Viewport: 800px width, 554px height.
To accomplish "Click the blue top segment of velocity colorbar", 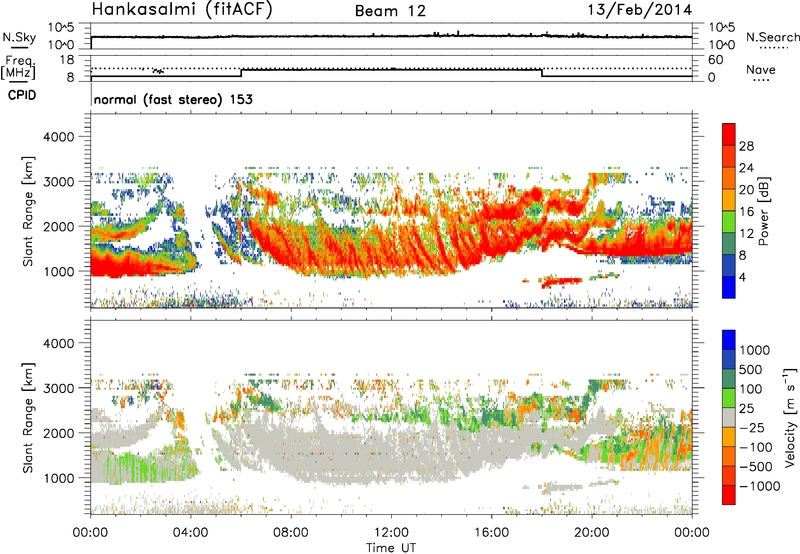I will tap(729, 340).
